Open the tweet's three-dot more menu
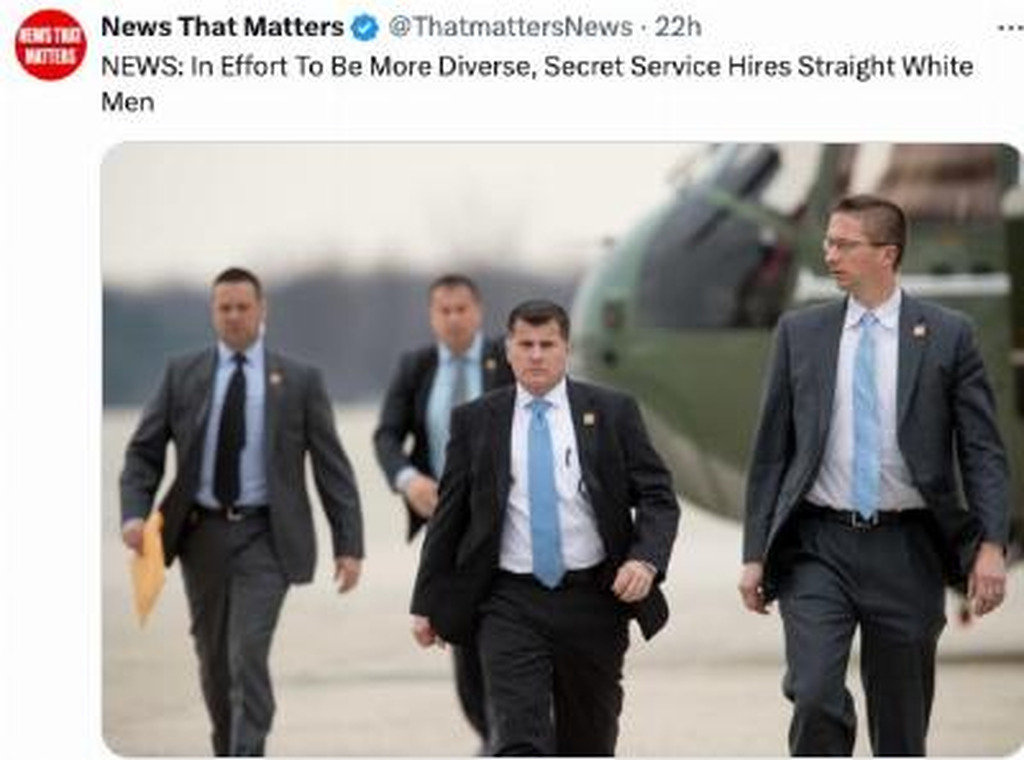The image size is (1024, 760). point(1011,27)
